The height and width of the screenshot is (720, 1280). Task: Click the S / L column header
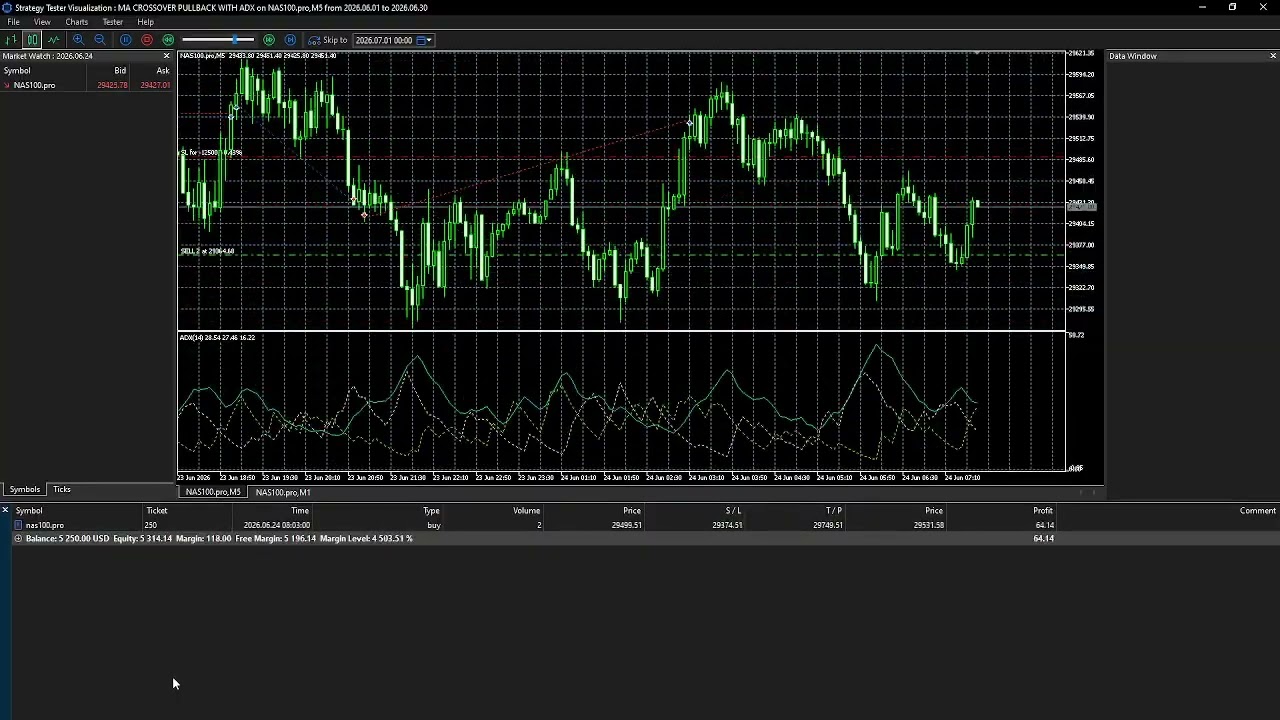(x=733, y=511)
